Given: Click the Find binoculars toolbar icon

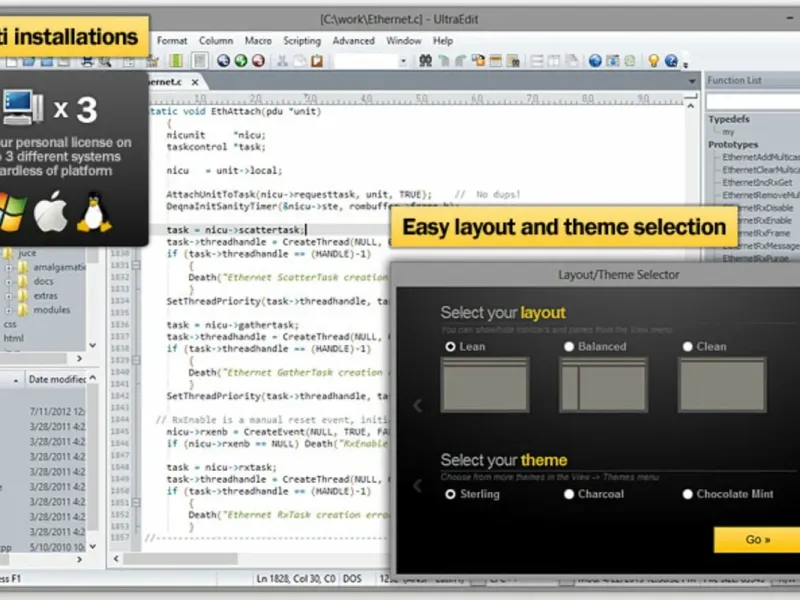Looking at the screenshot, I should tap(425, 61).
